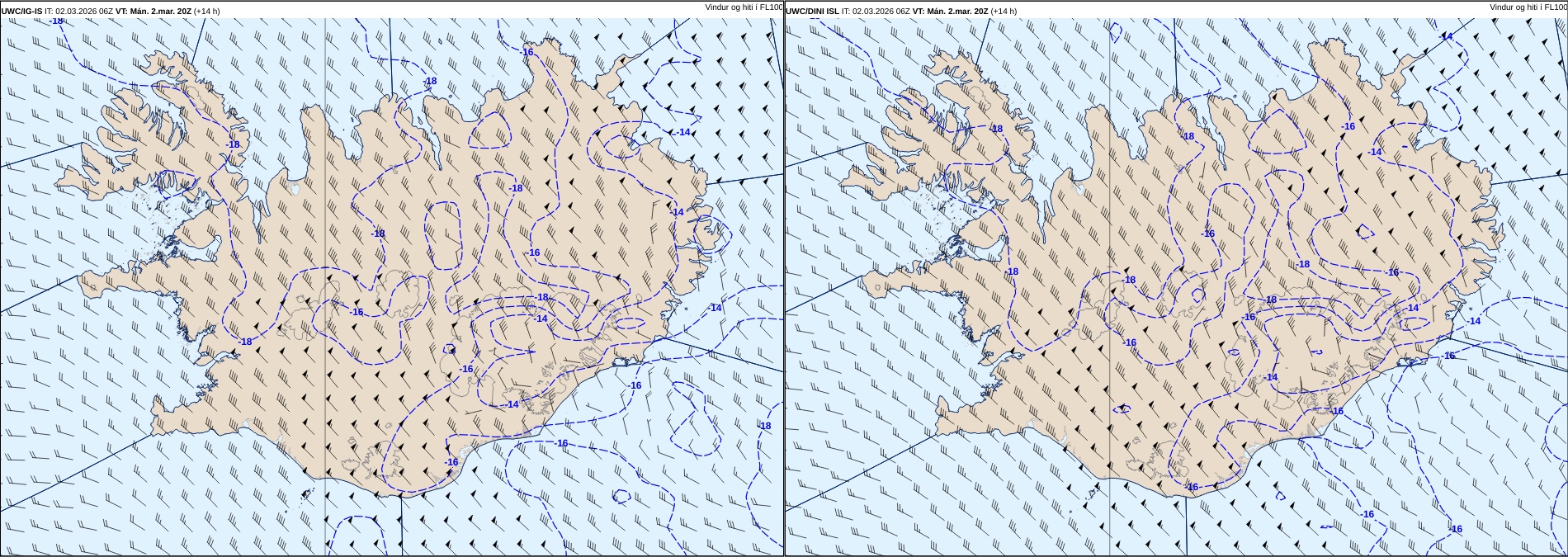Click the UWC/IG-IS title in left map
The height and width of the screenshot is (557, 1568).
pyautogui.click(x=22, y=12)
